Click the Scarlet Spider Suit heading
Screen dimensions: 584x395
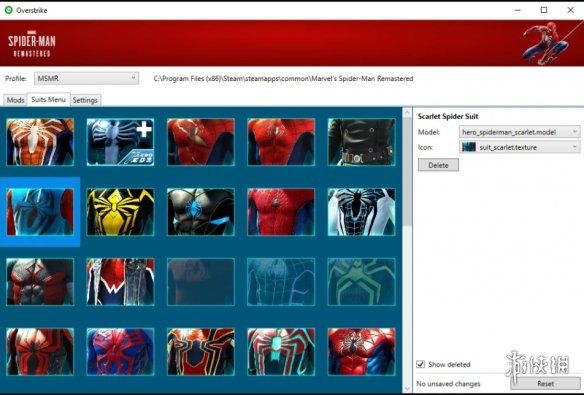[448, 116]
